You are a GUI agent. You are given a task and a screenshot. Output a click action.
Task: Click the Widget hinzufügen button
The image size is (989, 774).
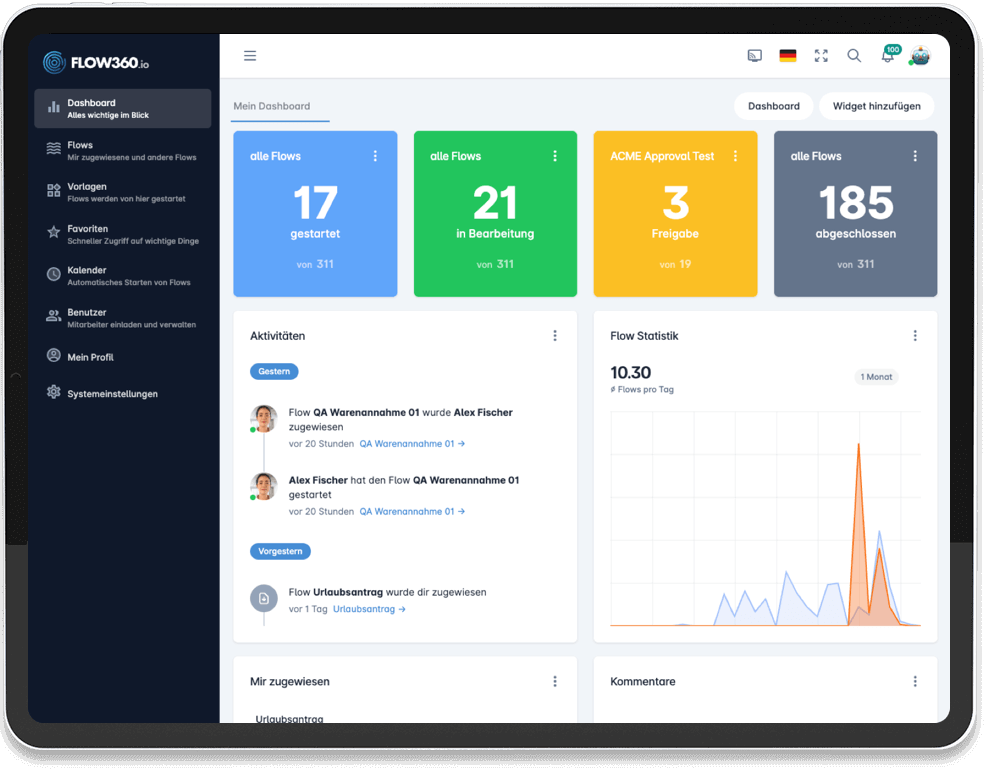pyautogui.click(x=877, y=106)
